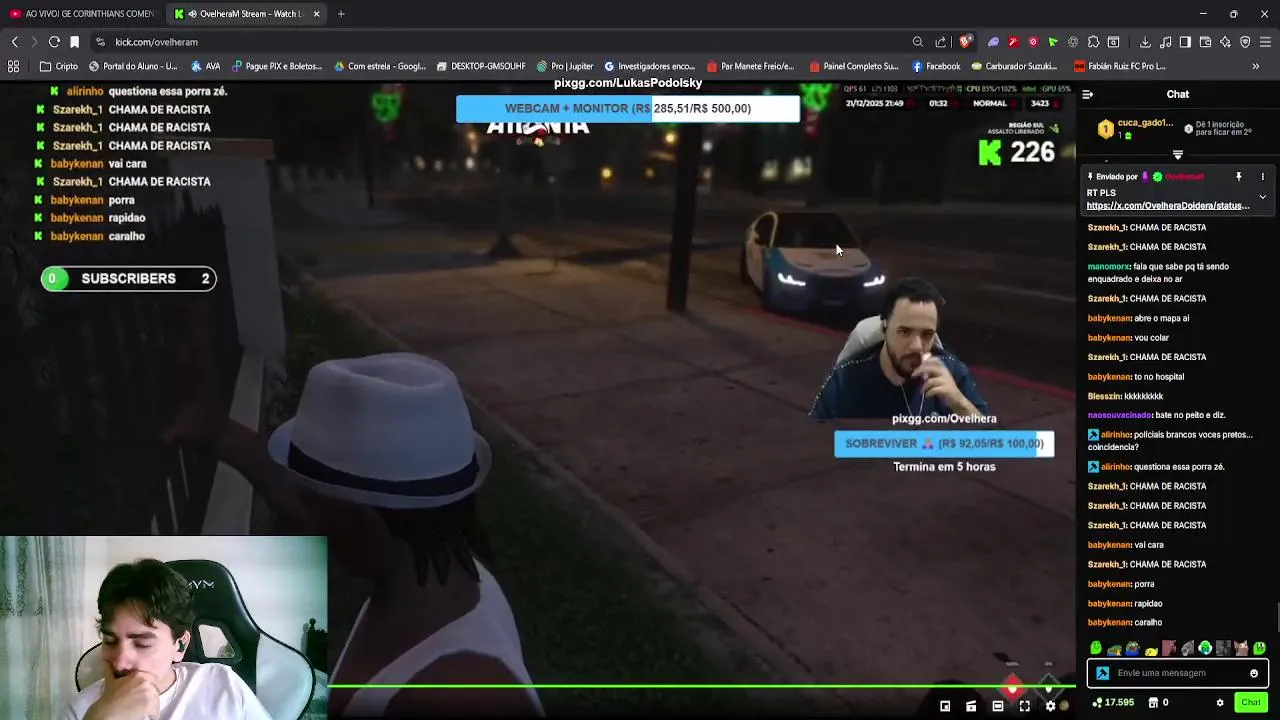The image size is (1280, 720).
Task: Open the Fabián Ruiz FC Pro bookmark
Action: (1119, 66)
